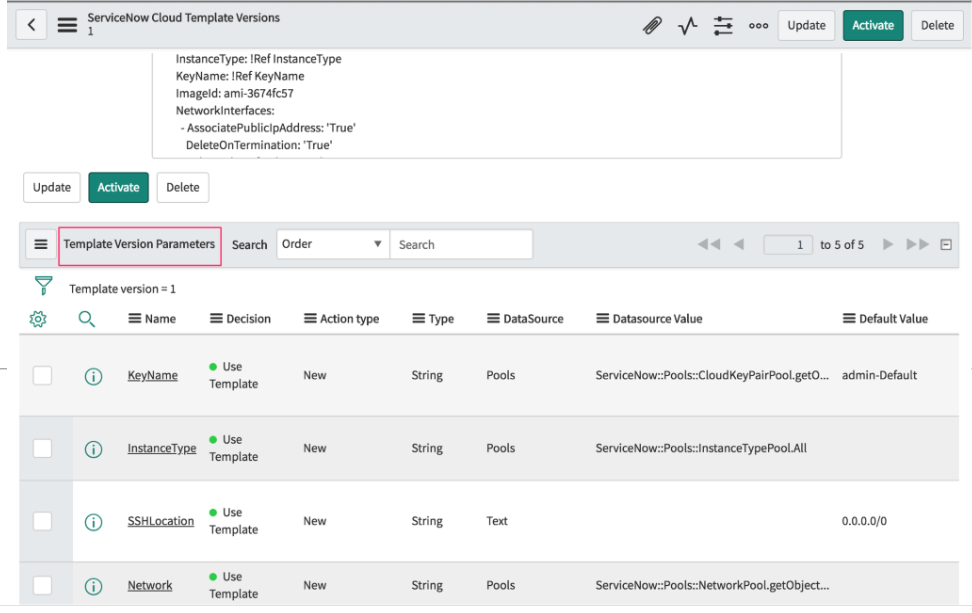
Task: Click the list Search text box
Action: pyautogui.click(x=461, y=244)
